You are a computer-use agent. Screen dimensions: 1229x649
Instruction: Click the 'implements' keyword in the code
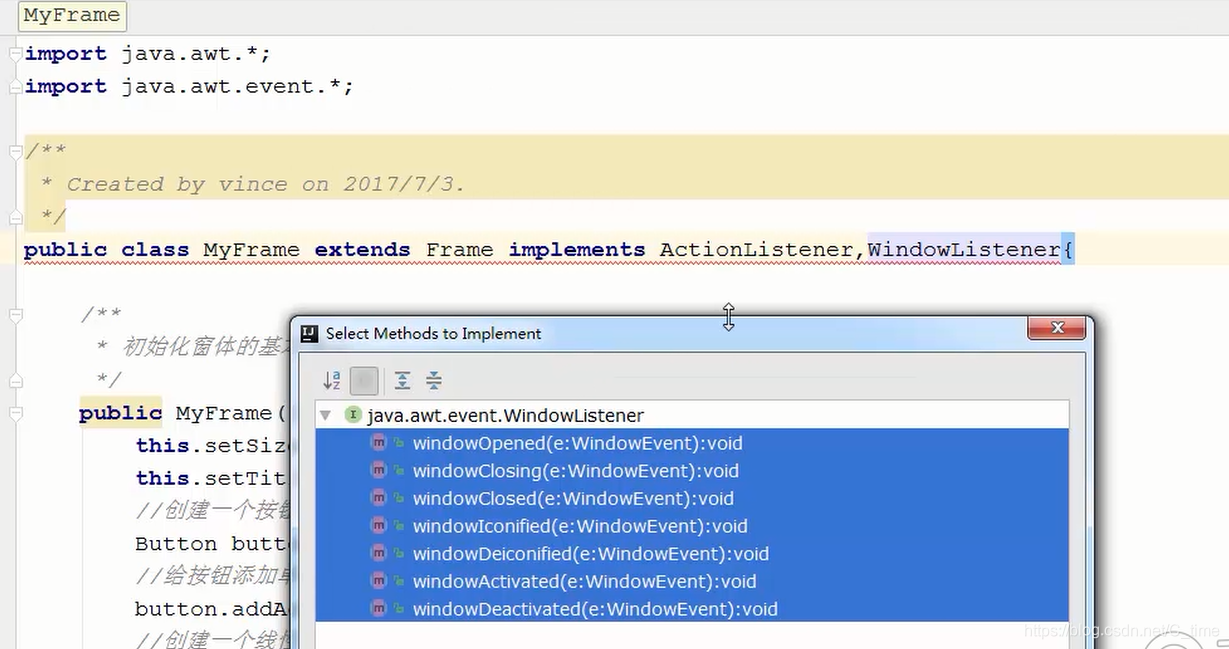[577, 249]
